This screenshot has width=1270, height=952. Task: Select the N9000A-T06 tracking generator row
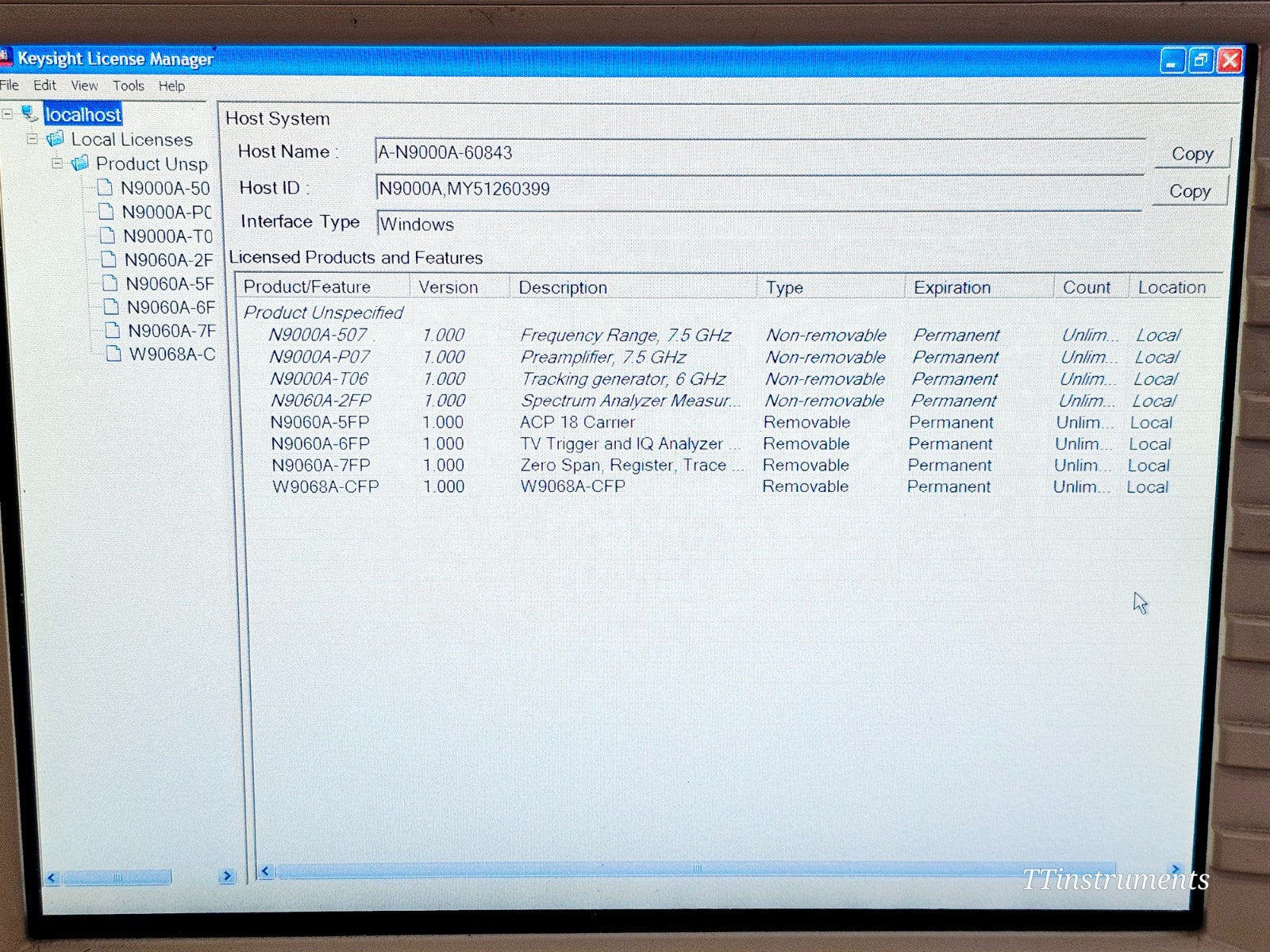[624, 379]
